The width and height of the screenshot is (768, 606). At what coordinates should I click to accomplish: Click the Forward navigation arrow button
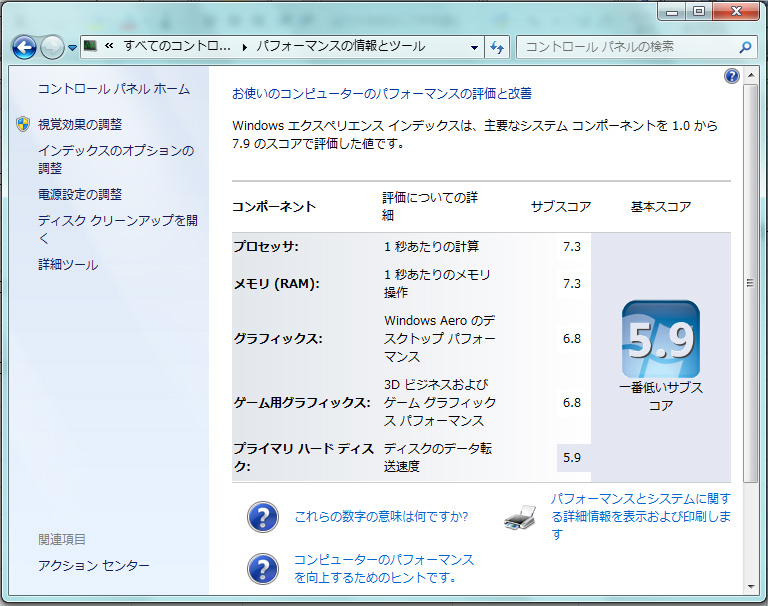click(52, 48)
